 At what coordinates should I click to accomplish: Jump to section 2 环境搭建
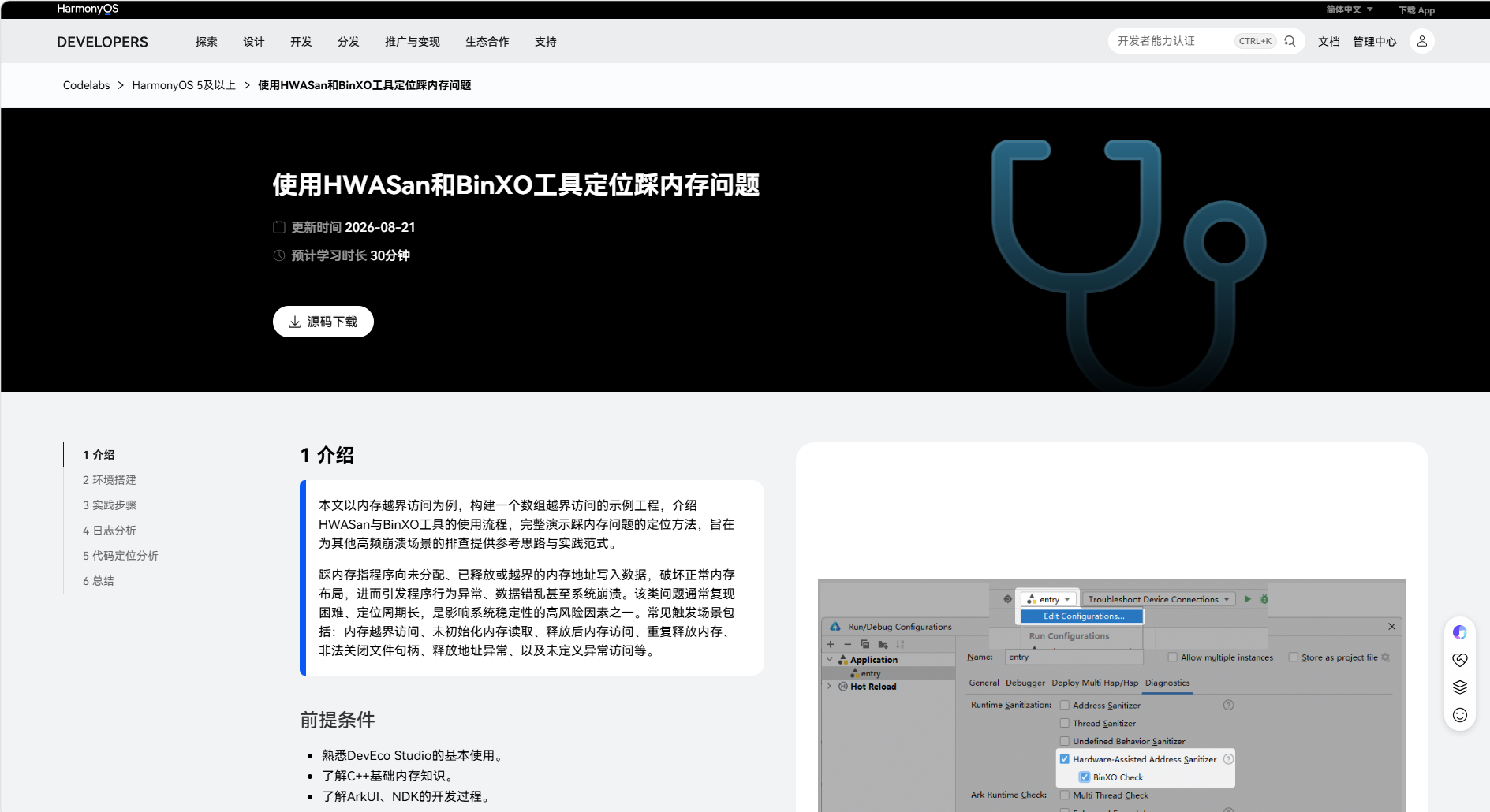(110, 480)
